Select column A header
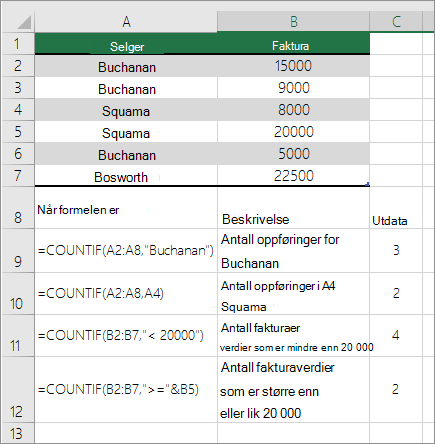435x444 pixels. (x=126, y=22)
